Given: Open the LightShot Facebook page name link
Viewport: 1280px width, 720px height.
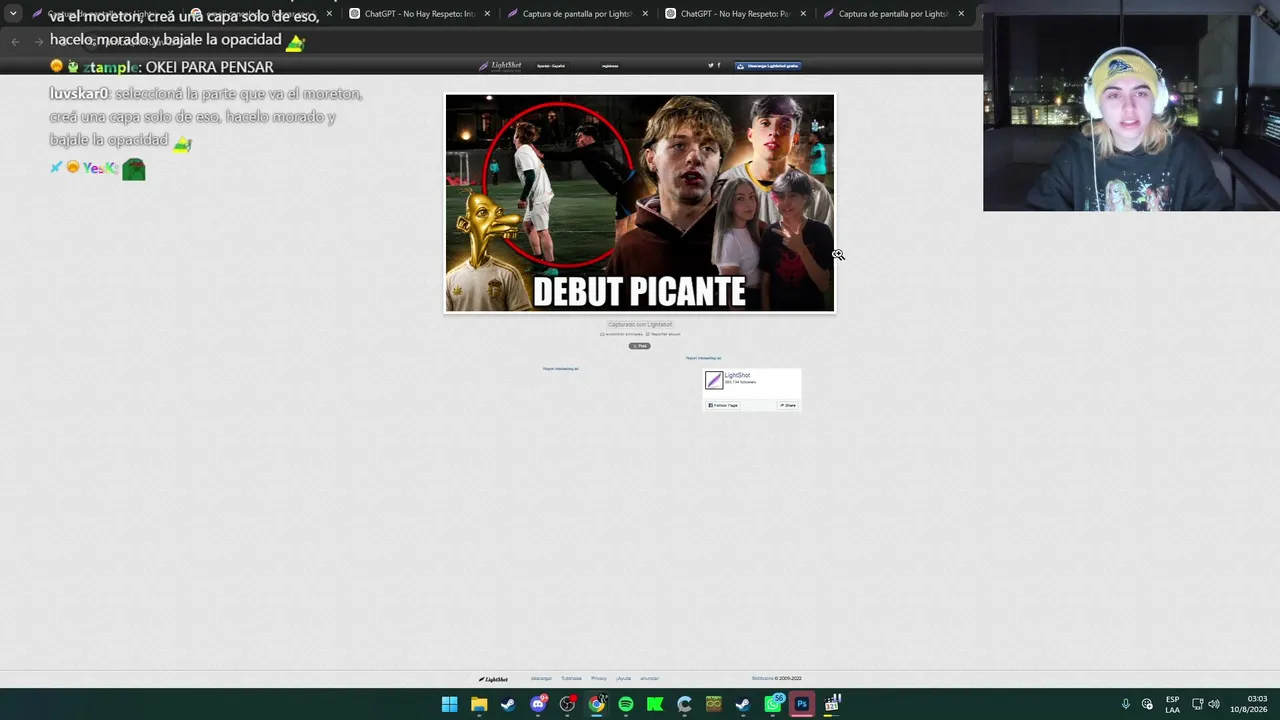Looking at the screenshot, I should [x=737, y=375].
